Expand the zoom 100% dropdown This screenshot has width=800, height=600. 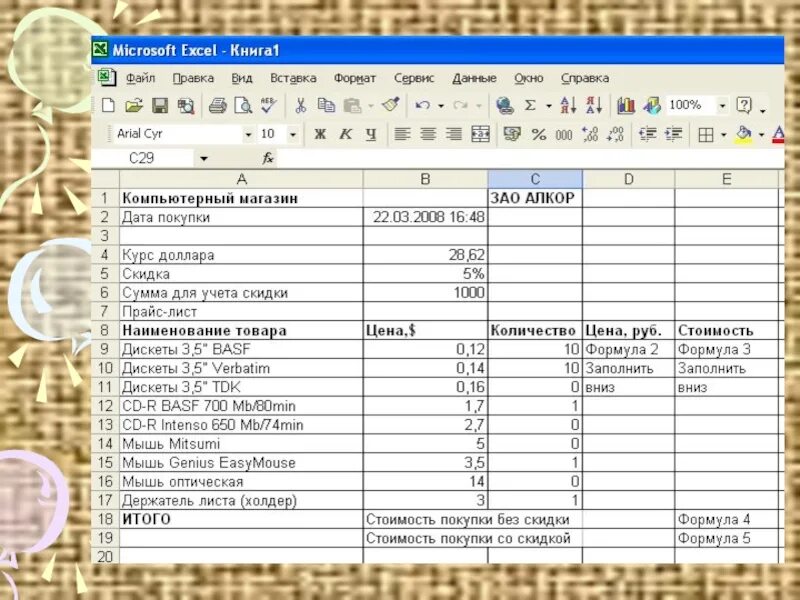(722, 106)
